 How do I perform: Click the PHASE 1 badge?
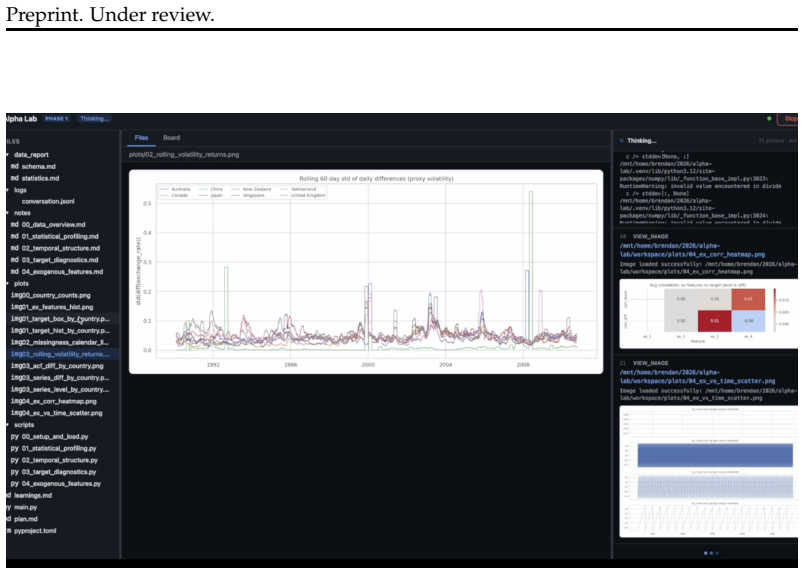pyautogui.click(x=56, y=118)
